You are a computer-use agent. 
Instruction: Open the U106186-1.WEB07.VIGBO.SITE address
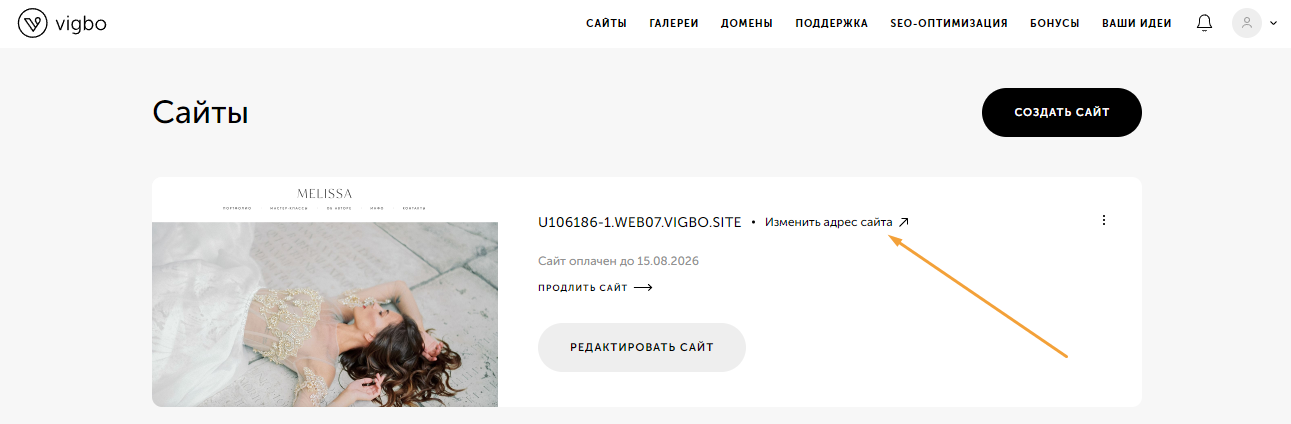tap(640, 222)
